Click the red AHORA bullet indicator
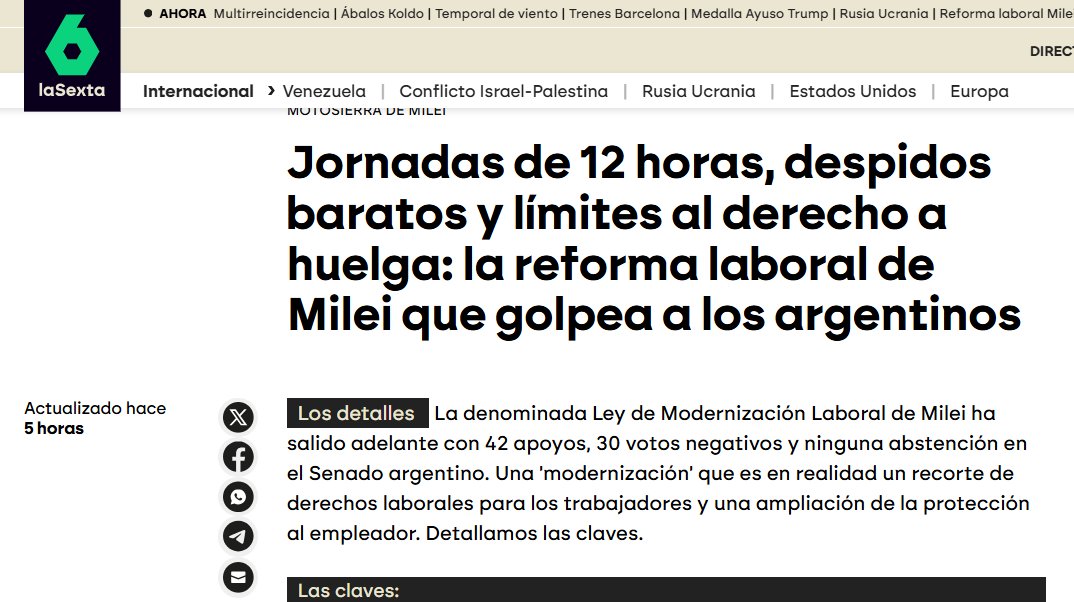The height and width of the screenshot is (602, 1074). point(150,14)
